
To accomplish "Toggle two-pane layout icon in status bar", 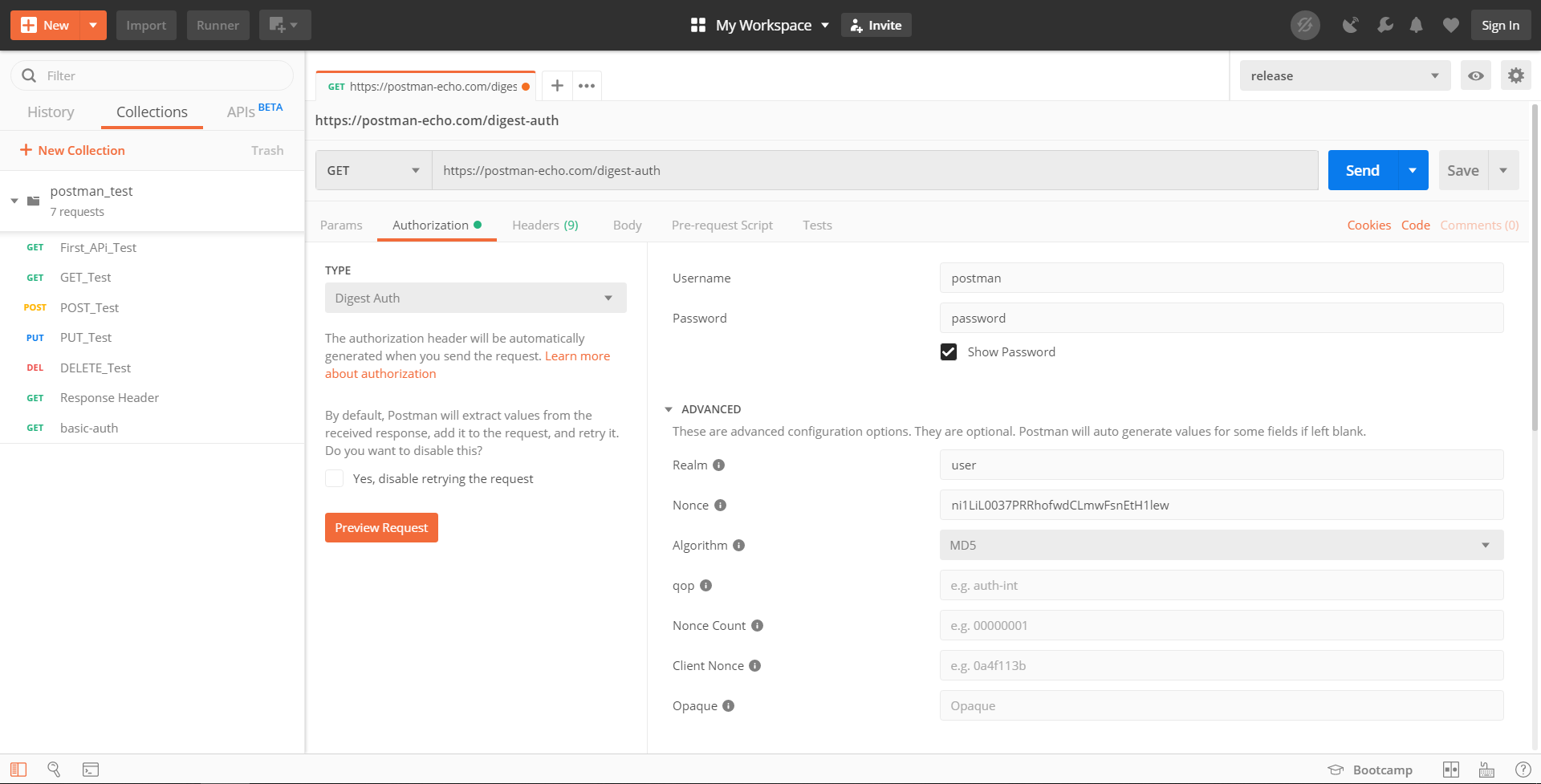I will [1451, 770].
